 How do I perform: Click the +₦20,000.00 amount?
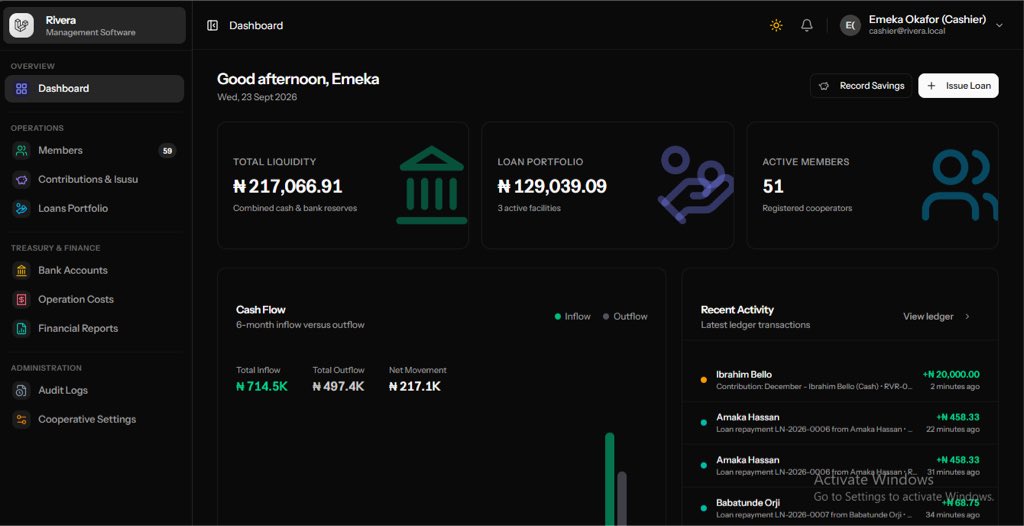click(x=951, y=374)
